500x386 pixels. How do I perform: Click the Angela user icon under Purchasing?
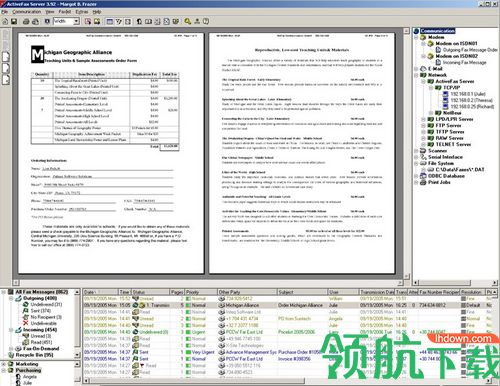[18, 377]
